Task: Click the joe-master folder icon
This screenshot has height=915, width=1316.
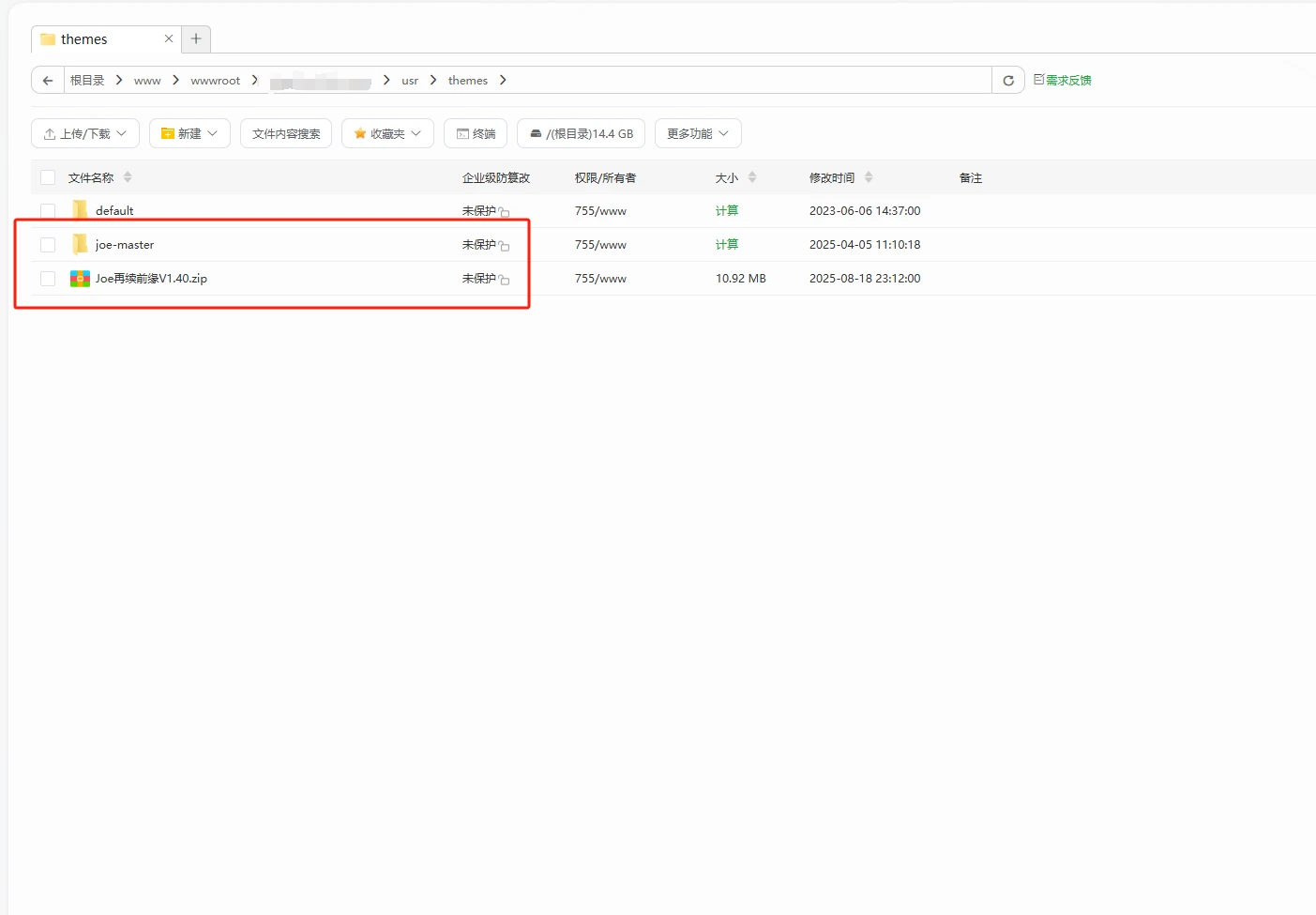Action: (80, 245)
